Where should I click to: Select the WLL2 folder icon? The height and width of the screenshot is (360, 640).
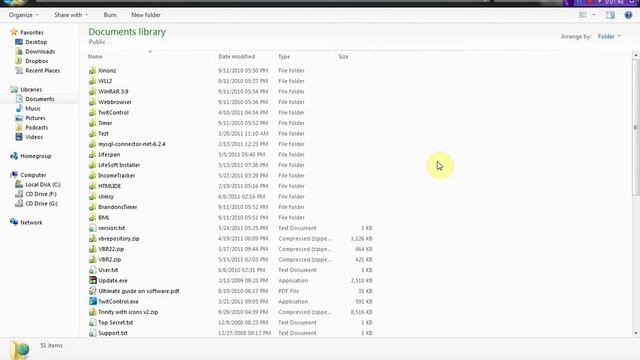(x=93, y=81)
